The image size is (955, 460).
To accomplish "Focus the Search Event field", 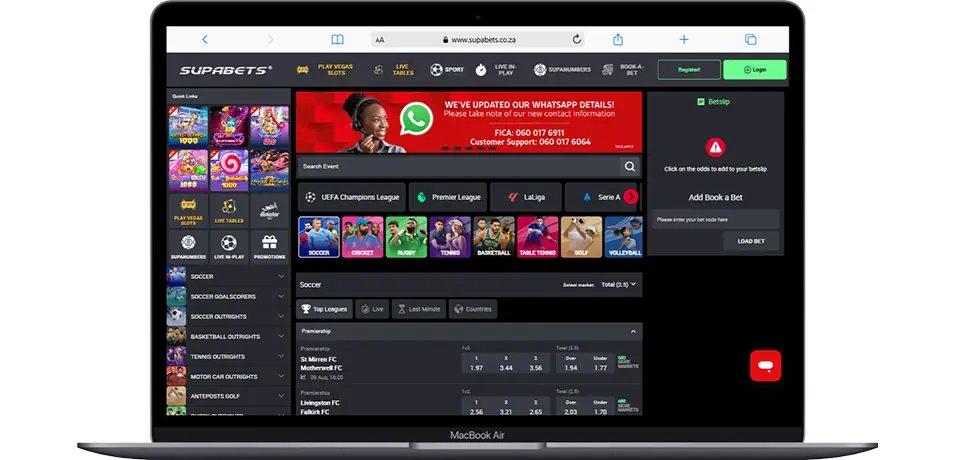I will coord(459,166).
